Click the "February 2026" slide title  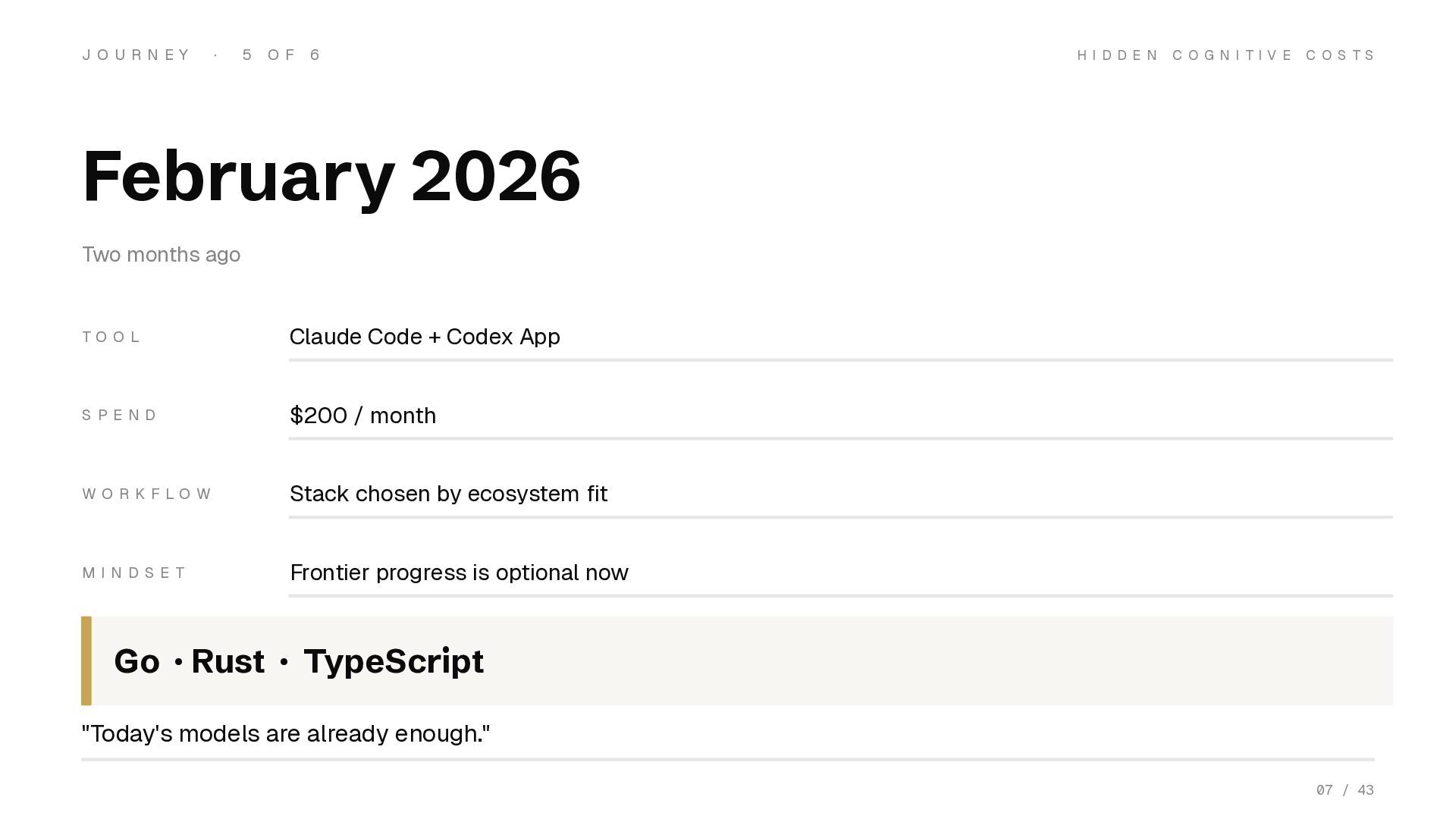331,176
